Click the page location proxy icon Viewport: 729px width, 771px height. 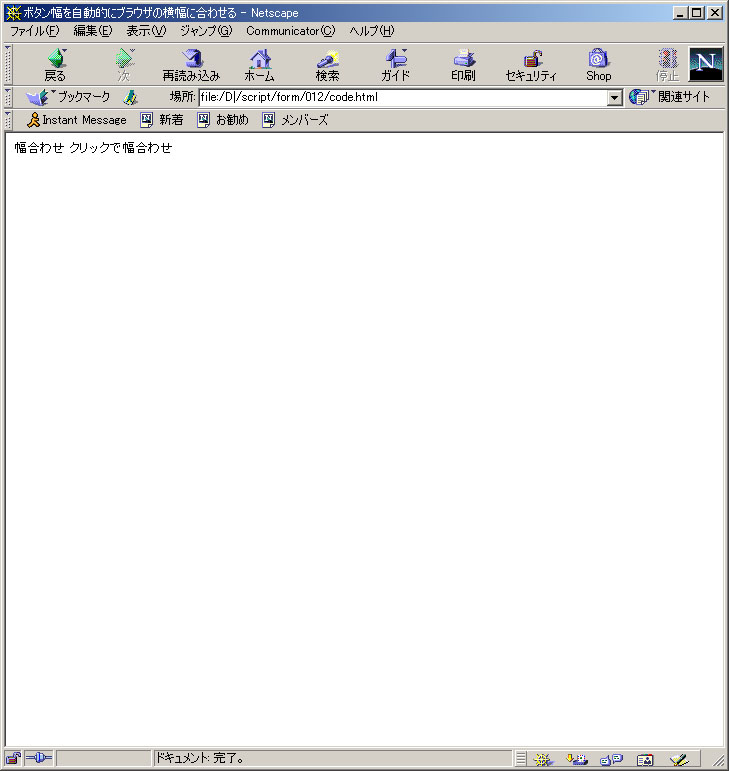(130, 97)
